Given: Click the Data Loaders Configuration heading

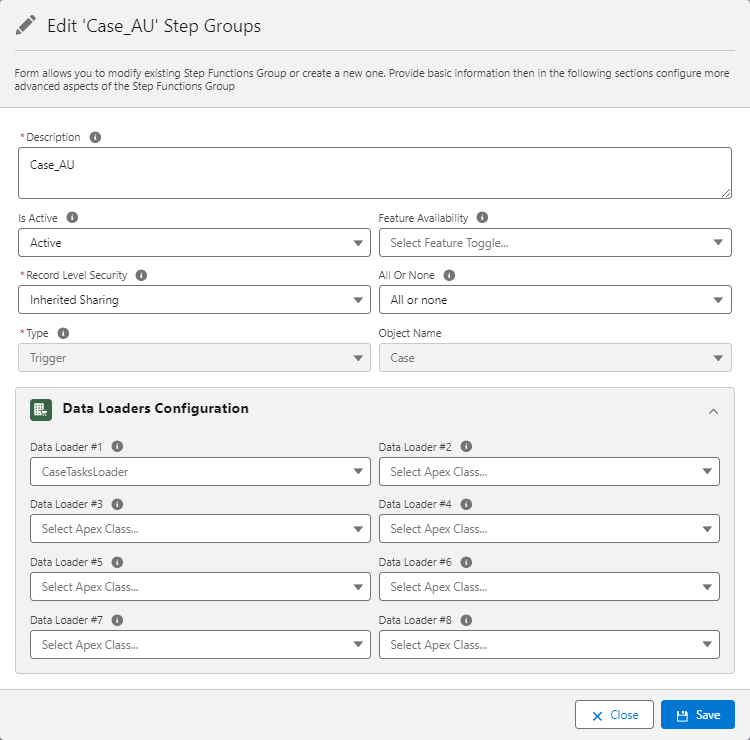Looking at the screenshot, I should click(x=155, y=409).
